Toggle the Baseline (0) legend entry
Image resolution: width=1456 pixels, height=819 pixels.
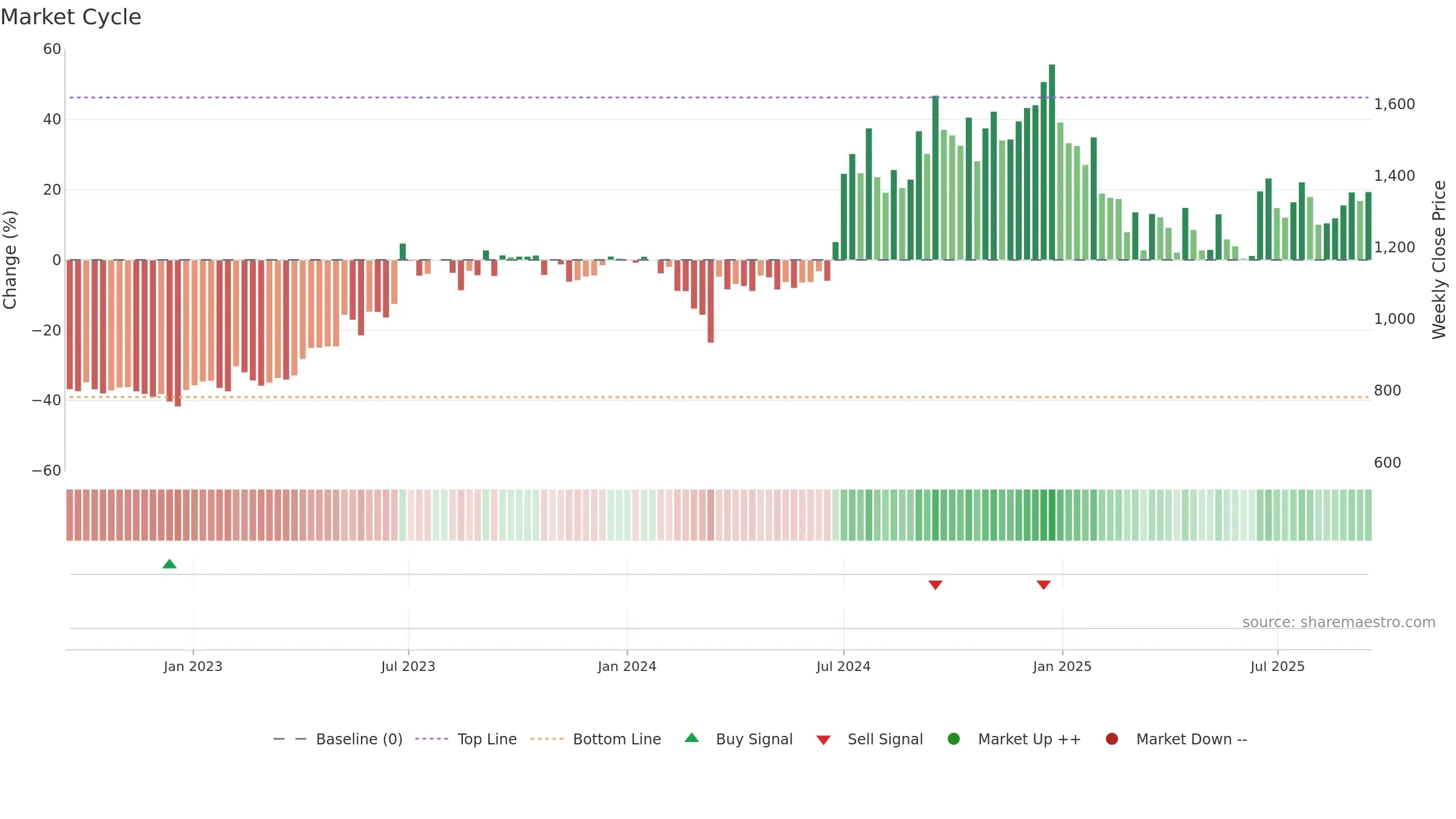tap(337, 739)
